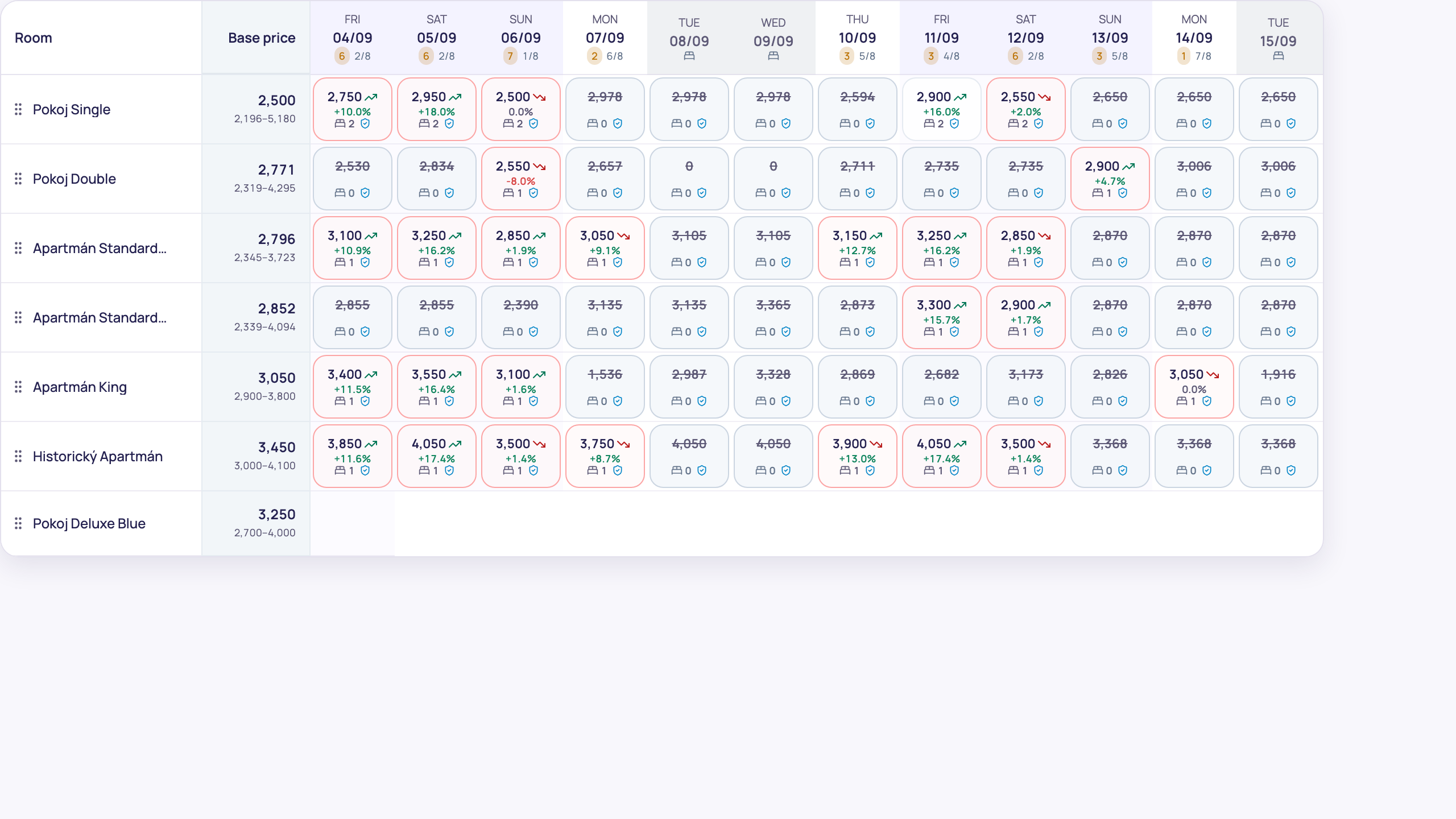Click the bed icon under TUE 15/09
Image resolution: width=1456 pixels, height=819 pixels.
coord(1279,56)
